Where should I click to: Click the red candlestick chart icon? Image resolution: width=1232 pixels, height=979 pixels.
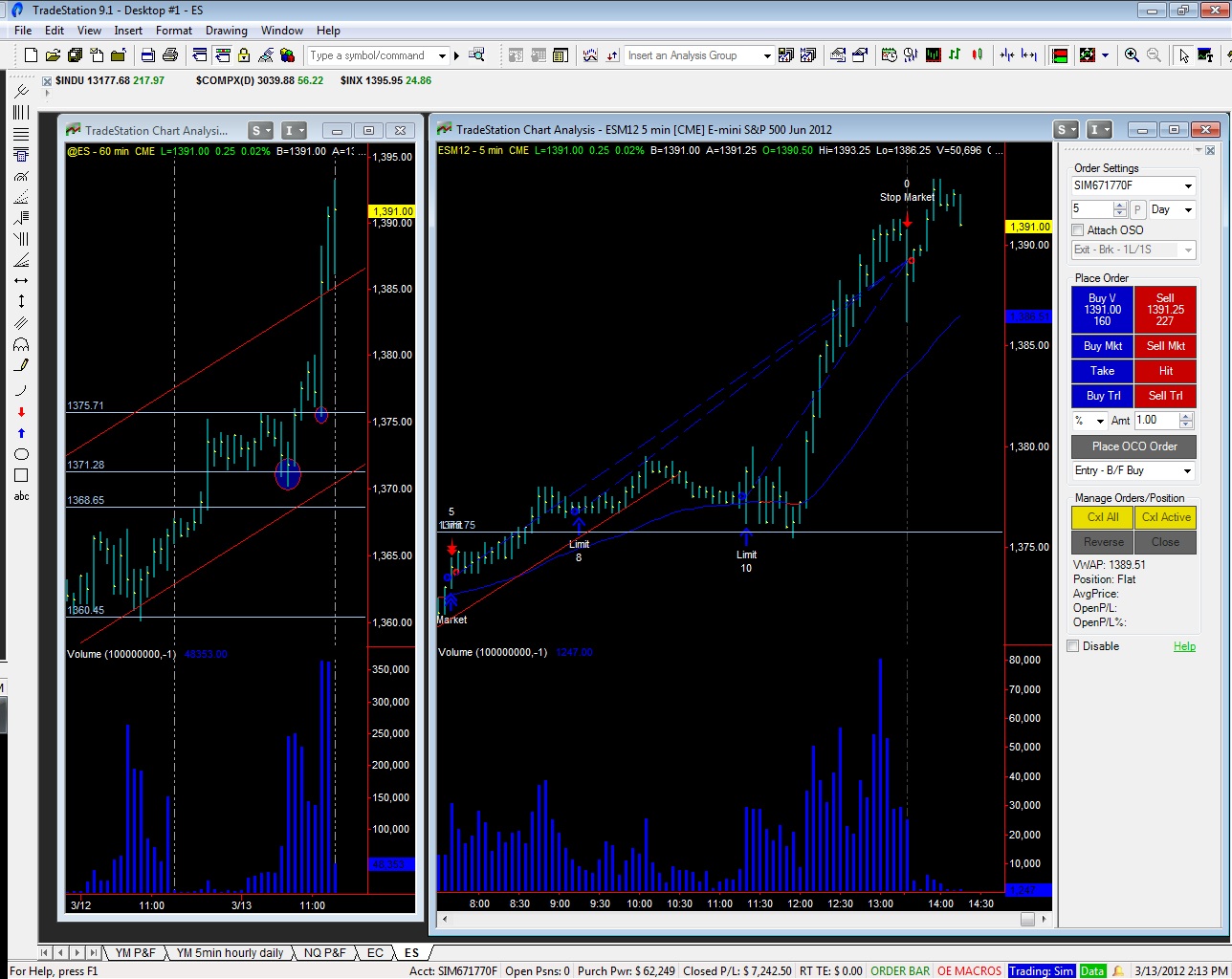coord(977,55)
